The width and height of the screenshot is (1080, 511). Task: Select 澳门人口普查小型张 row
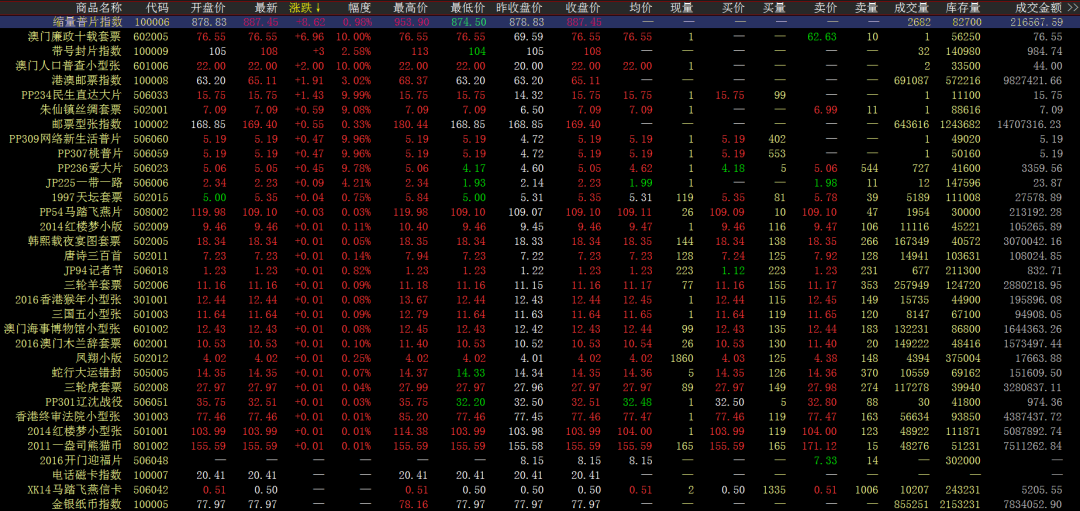pos(540,65)
